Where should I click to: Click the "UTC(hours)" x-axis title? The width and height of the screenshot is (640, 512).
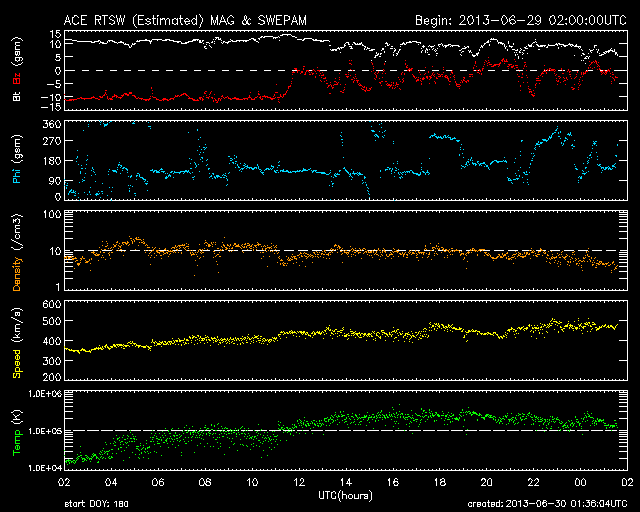(345, 496)
